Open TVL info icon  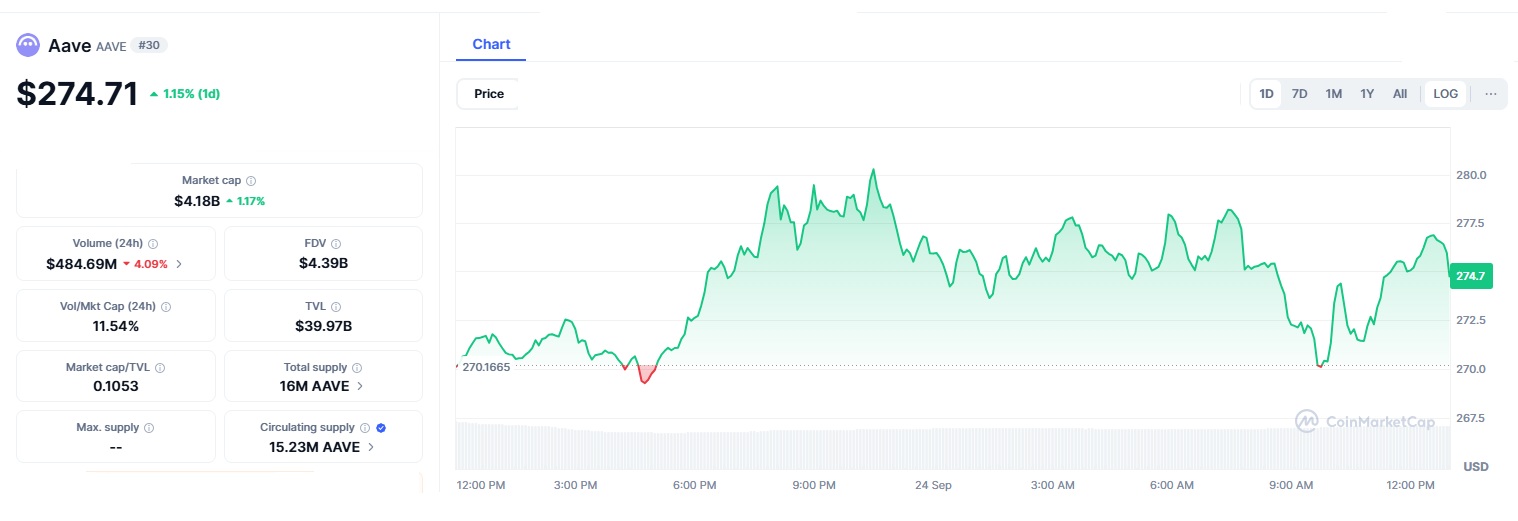(x=336, y=307)
